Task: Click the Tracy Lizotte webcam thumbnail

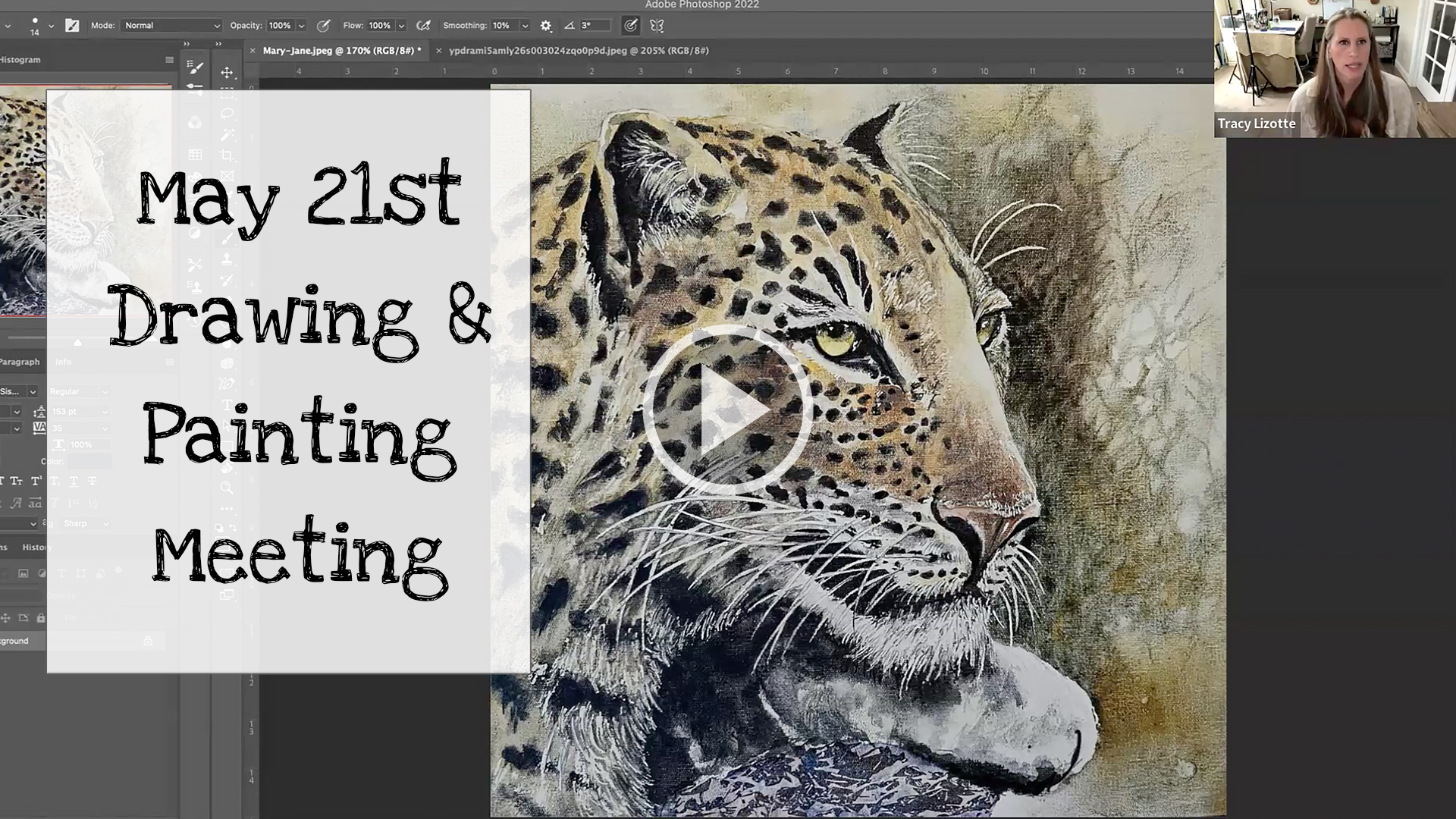Action: (1335, 68)
